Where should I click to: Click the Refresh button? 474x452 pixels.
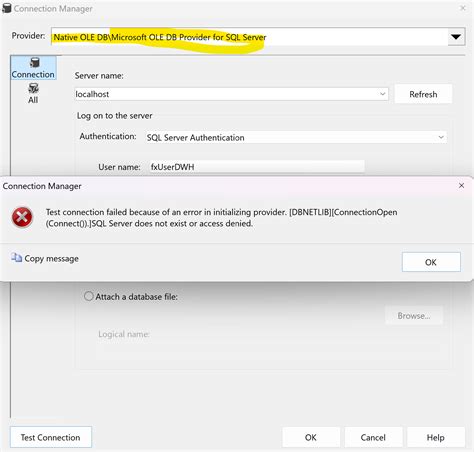(x=423, y=94)
